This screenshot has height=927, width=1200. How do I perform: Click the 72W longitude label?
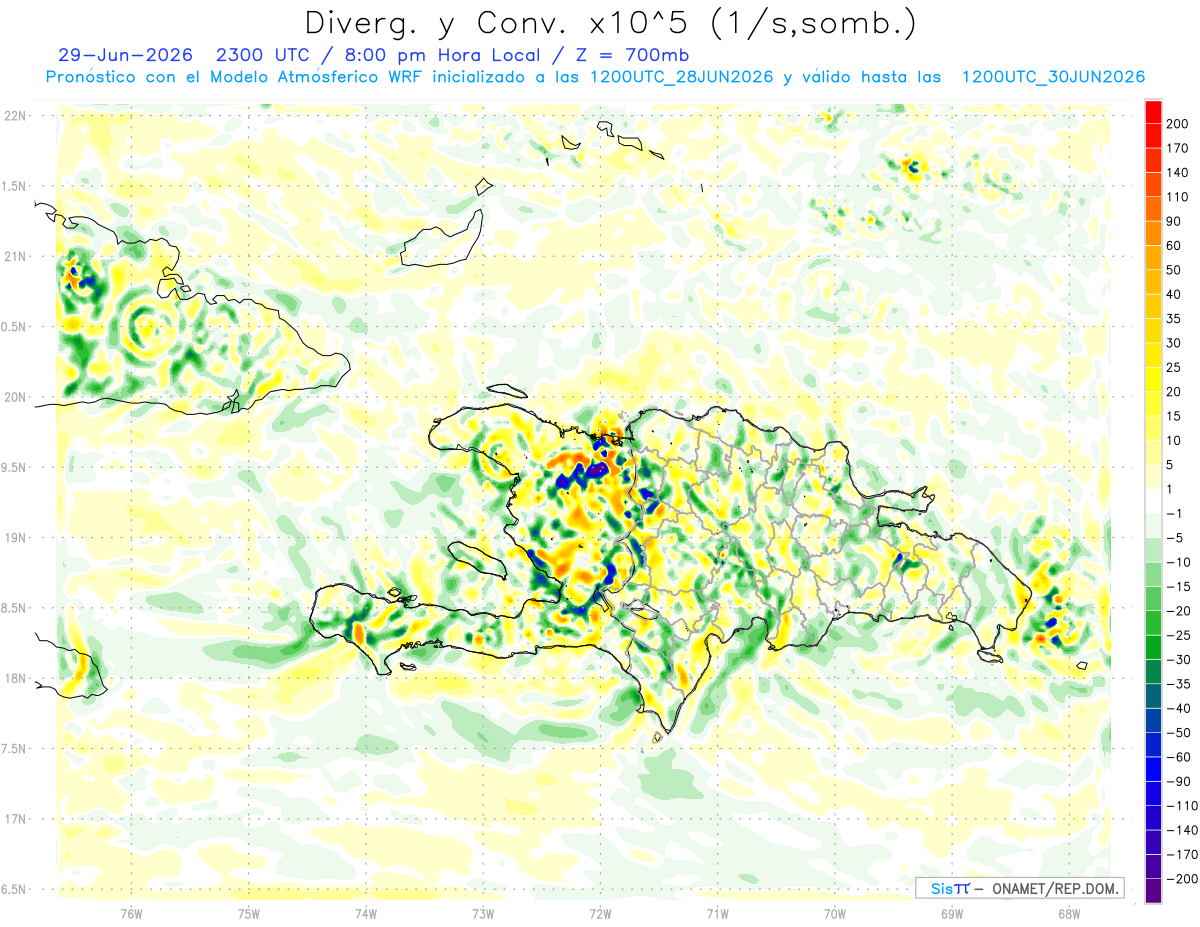600,913
